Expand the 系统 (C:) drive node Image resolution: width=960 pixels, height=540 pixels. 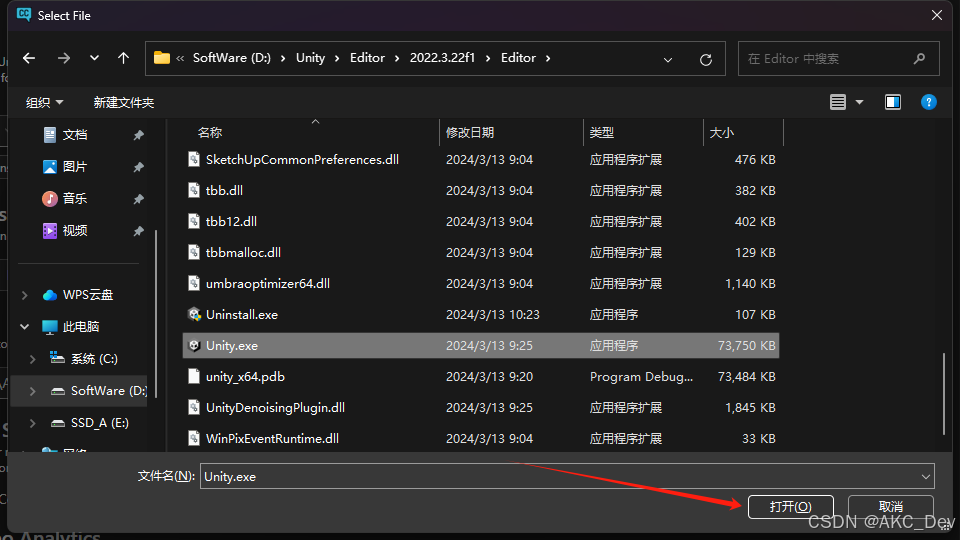point(32,359)
